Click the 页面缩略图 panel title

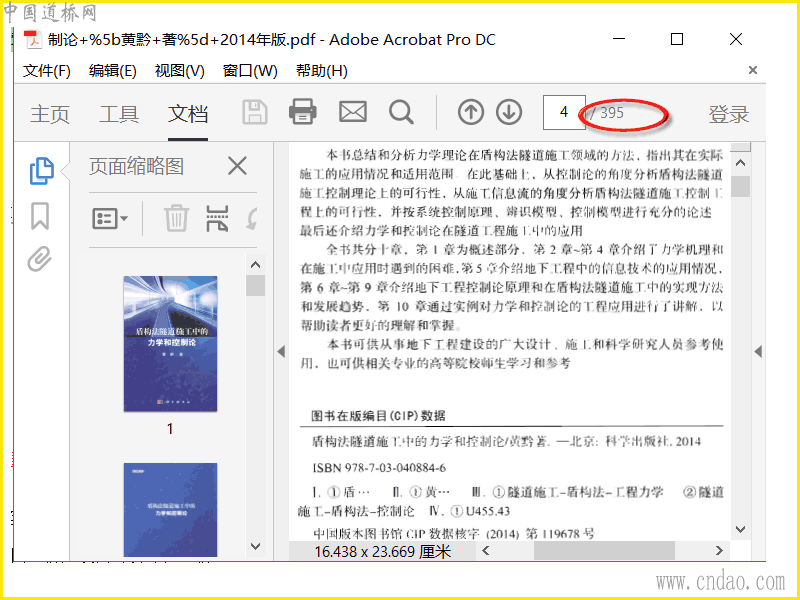tap(136, 166)
